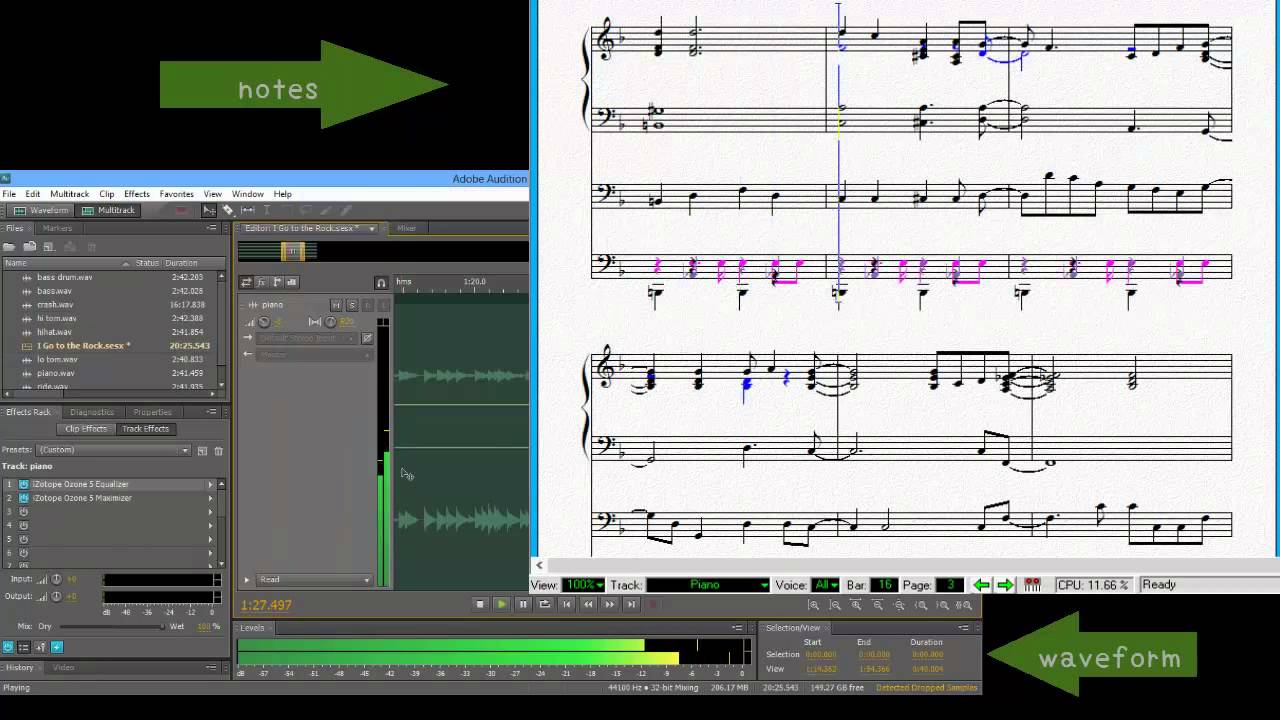Image resolution: width=1280 pixels, height=720 pixels.
Task: Open the Effects Rack panel options menu icon
Action: pyautogui.click(x=211, y=412)
